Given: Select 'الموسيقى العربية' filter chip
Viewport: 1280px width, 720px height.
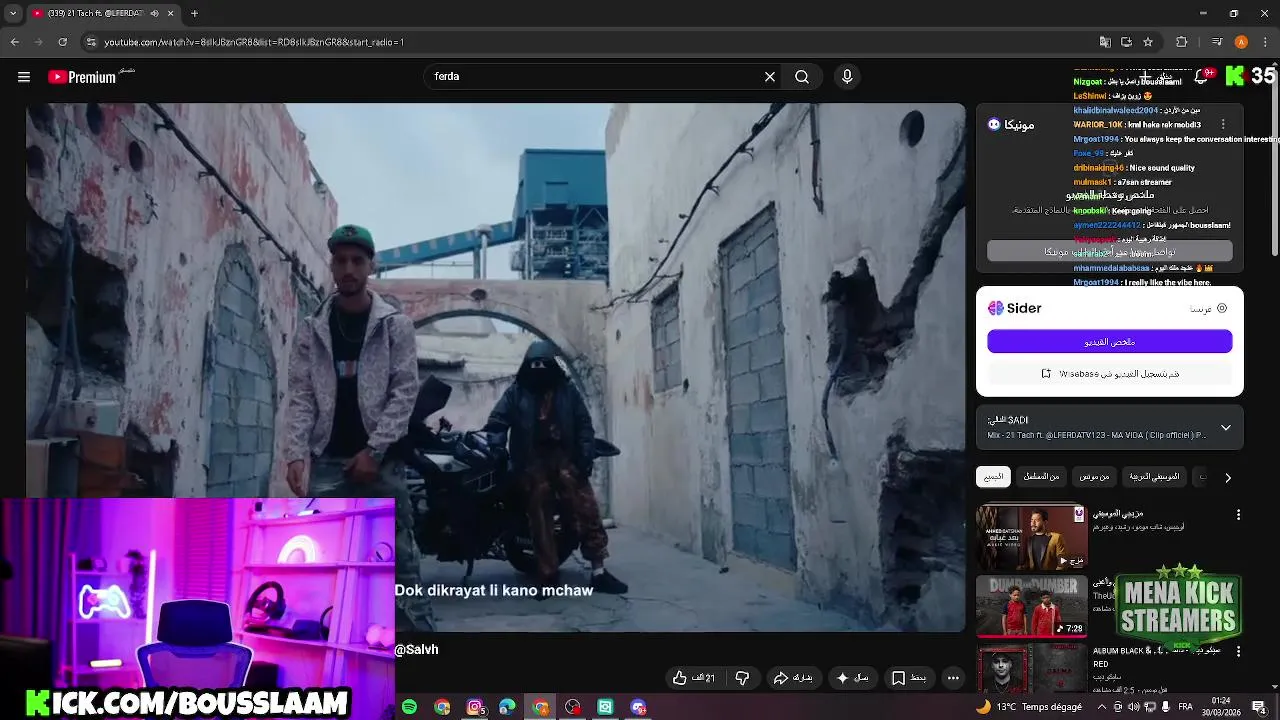Looking at the screenshot, I should point(1154,477).
